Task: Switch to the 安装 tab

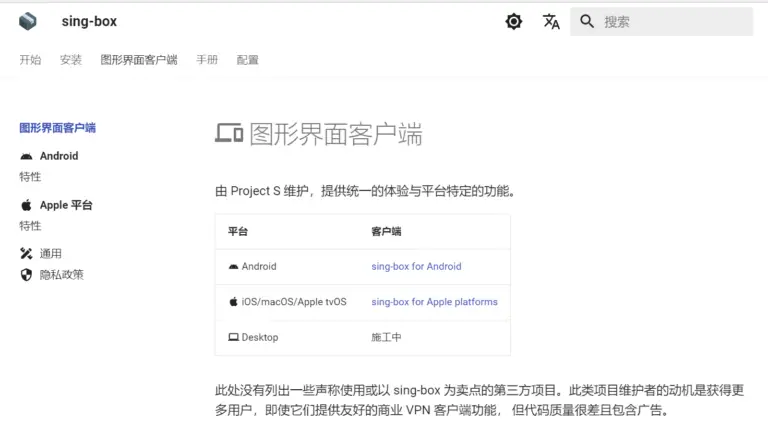Action: (x=71, y=60)
